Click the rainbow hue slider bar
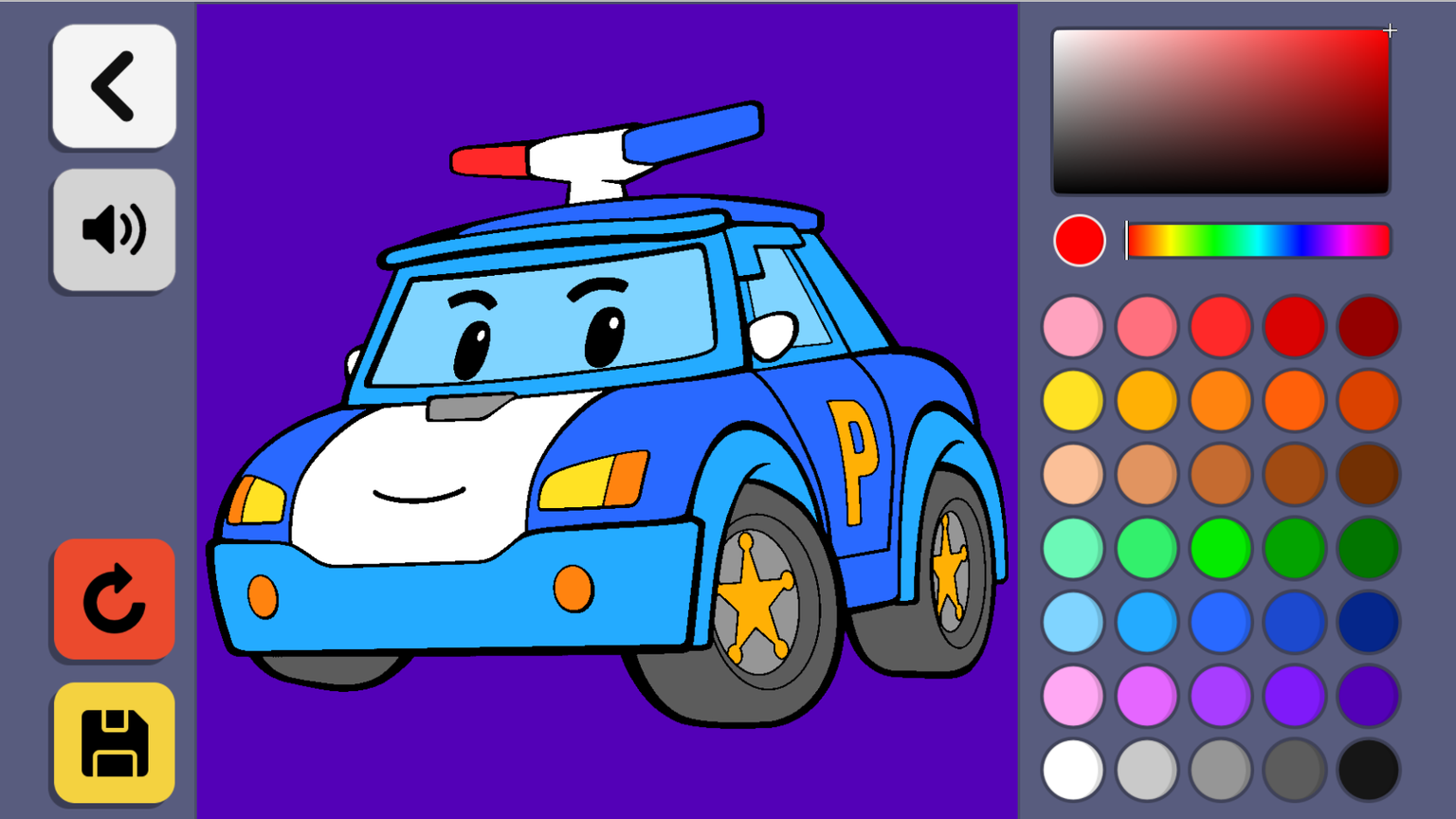 [x=1258, y=241]
